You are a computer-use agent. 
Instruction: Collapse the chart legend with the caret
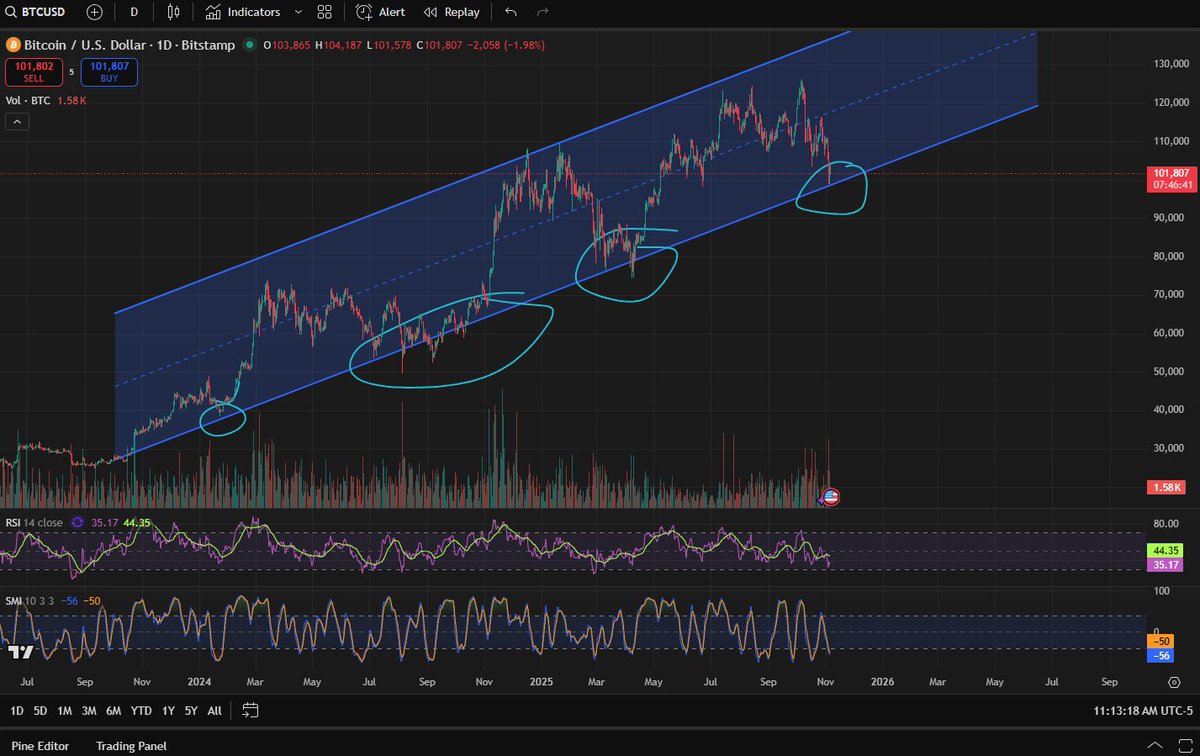point(16,122)
